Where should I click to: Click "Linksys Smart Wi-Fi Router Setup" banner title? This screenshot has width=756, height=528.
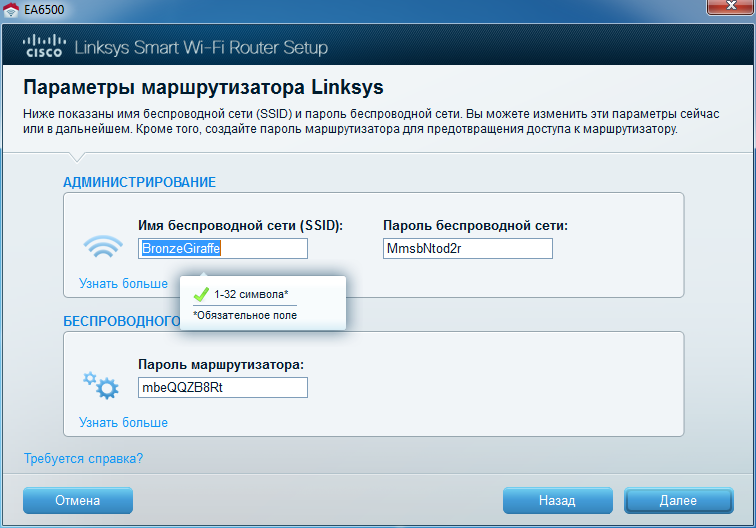click(201, 47)
